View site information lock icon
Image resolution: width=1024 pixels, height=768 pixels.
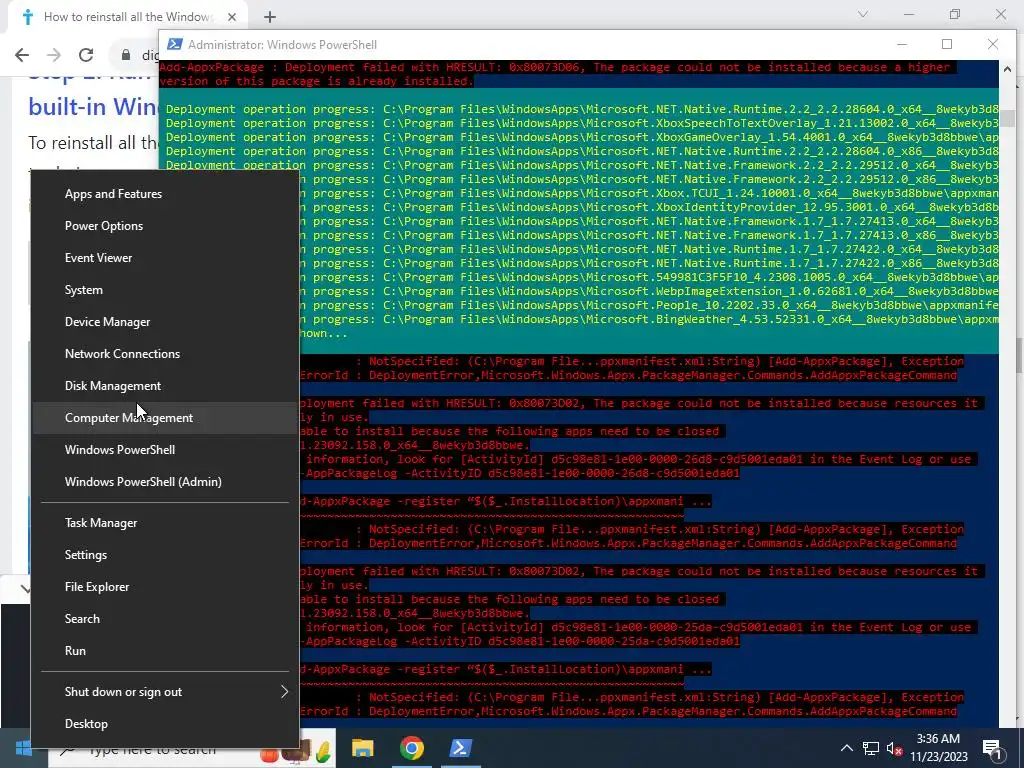pos(125,55)
